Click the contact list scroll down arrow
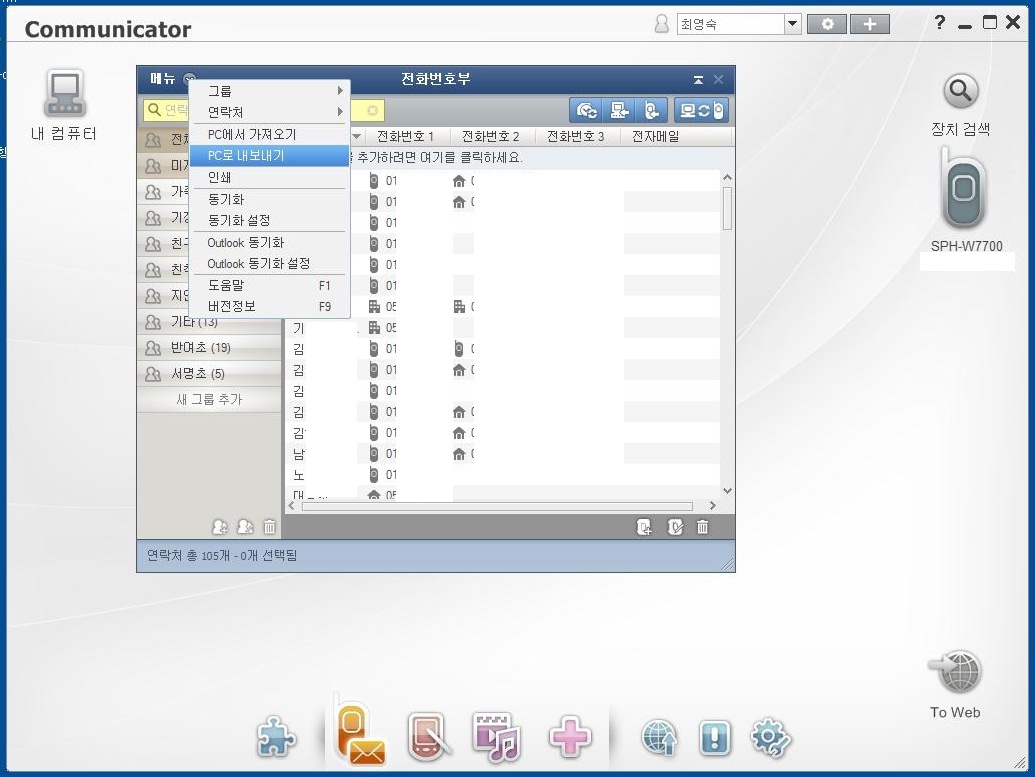Screen dimensions: 1035x777 click(727, 490)
